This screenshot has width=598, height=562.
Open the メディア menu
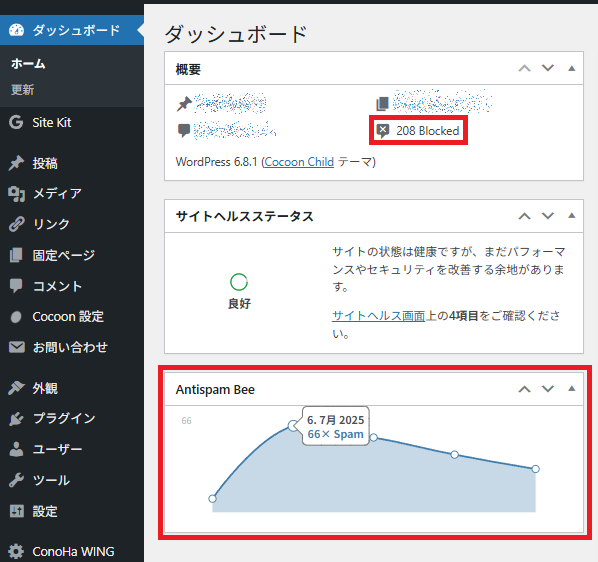[x=72, y=194]
